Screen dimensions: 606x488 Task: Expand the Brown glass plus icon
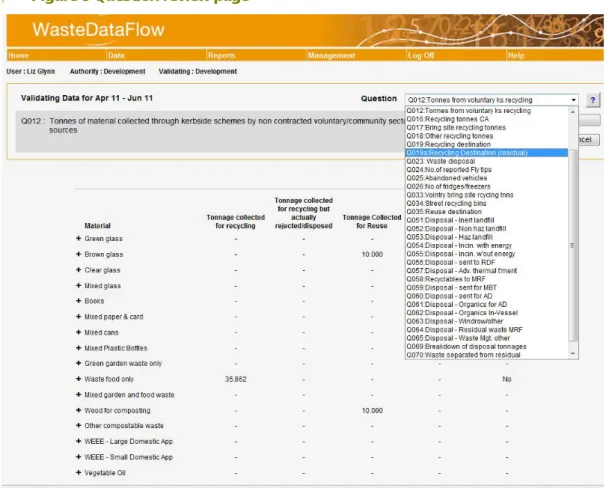pos(78,254)
